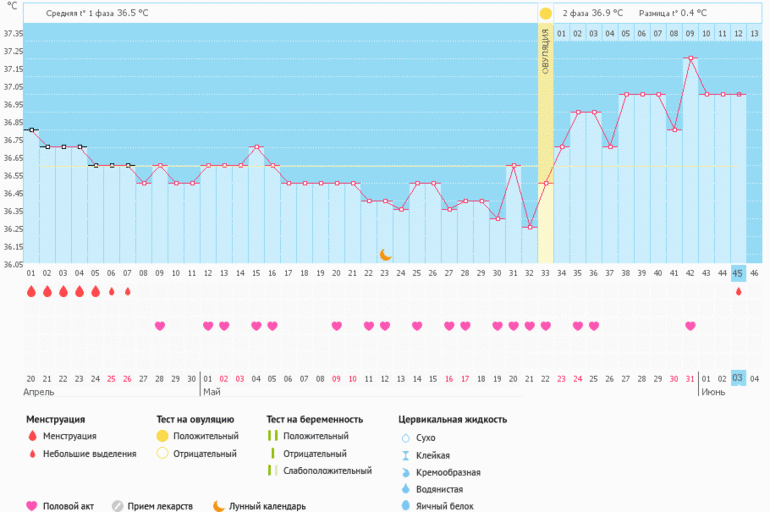The height and width of the screenshot is (512, 770).
Task: Click the yellow 'ОВУЛЯЦИЯ' vertical band
Action: 545,150
